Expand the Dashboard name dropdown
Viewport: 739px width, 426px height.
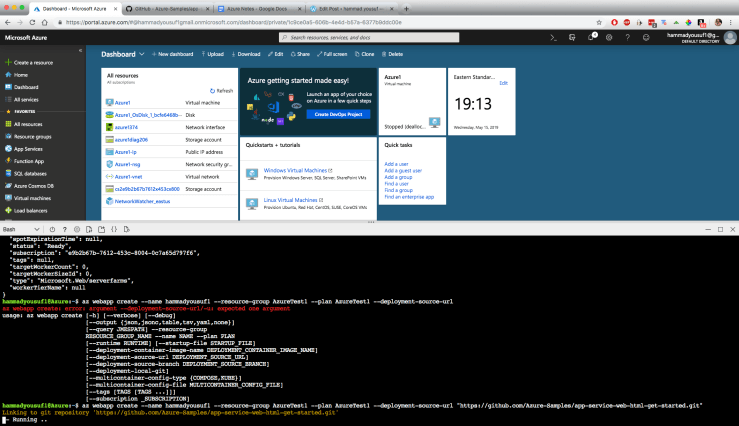(141, 54)
